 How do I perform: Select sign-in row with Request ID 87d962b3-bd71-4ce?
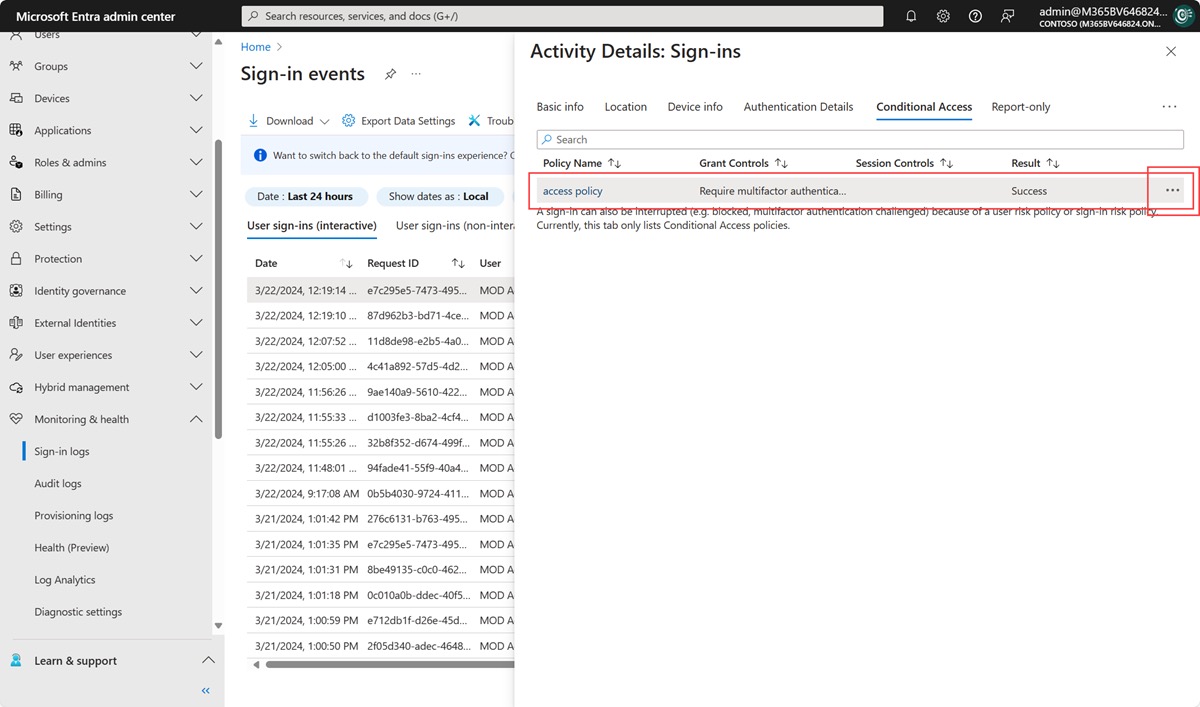click(380, 315)
